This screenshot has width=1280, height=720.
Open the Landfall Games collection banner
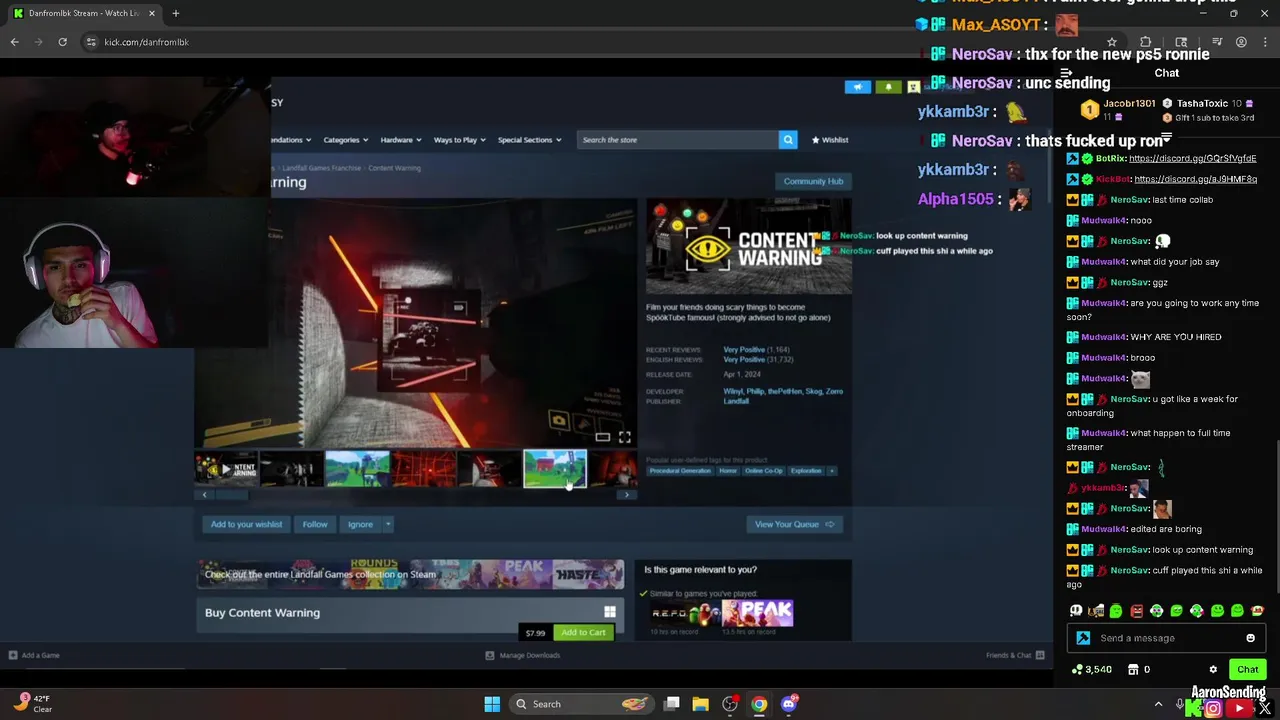410,574
